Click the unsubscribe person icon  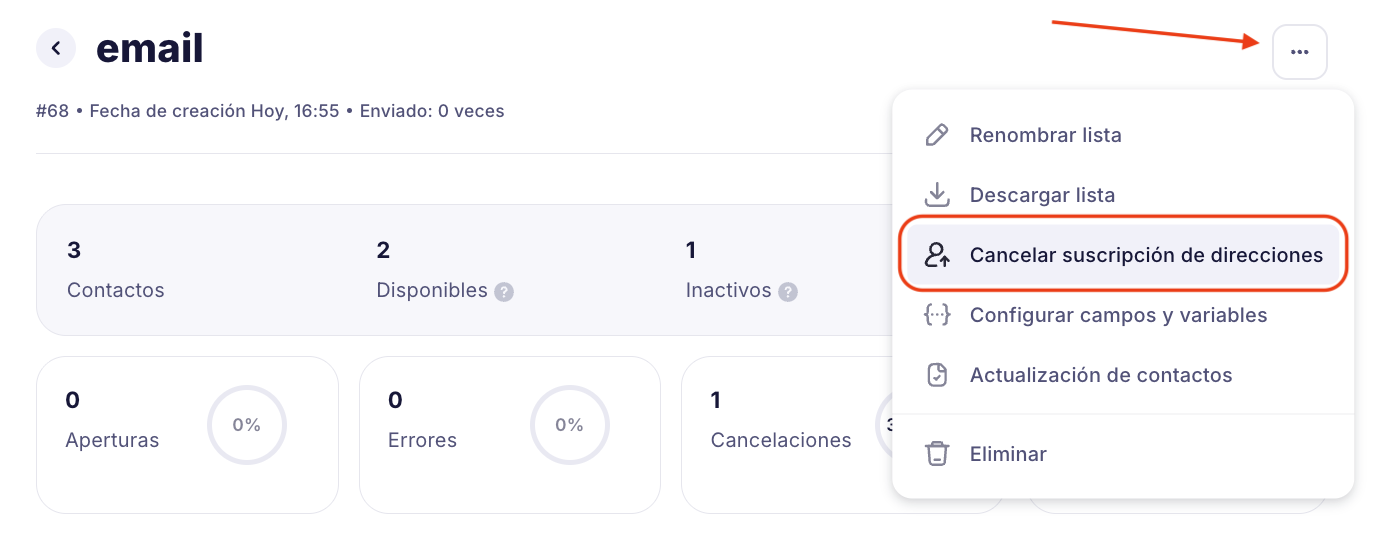(937, 255)
